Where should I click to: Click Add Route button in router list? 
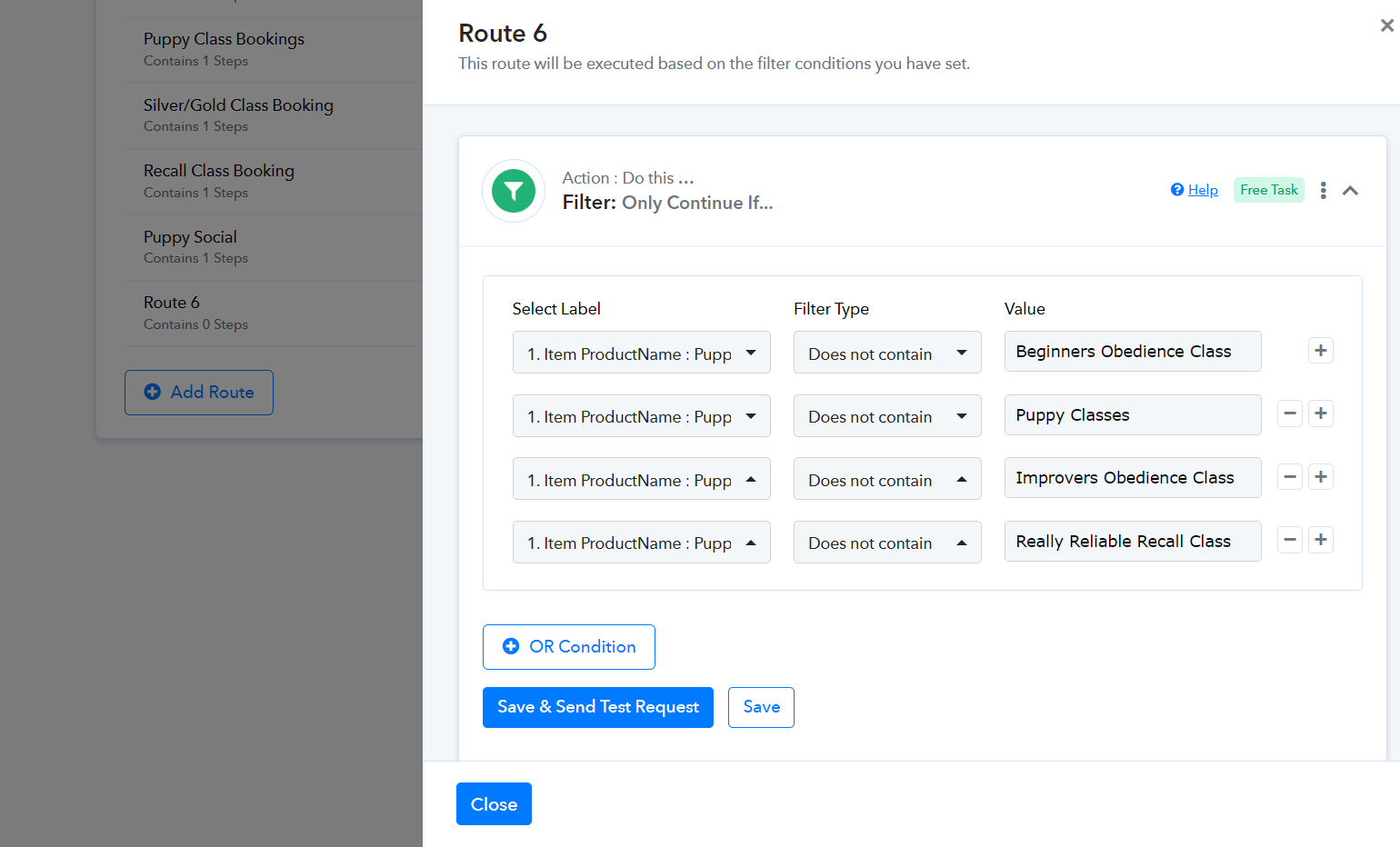coord(199,393)
